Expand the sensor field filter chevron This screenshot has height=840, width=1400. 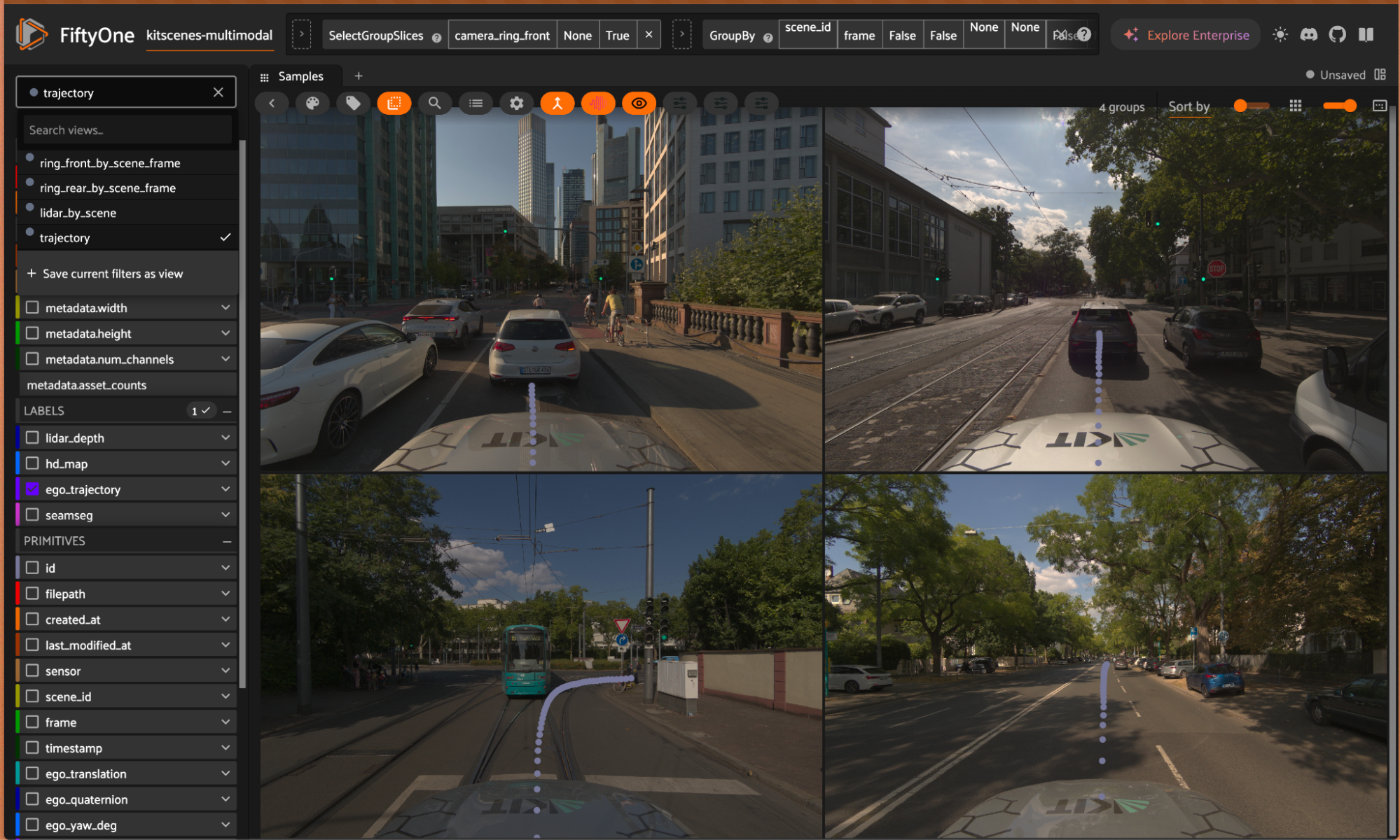tap(226, 671)
